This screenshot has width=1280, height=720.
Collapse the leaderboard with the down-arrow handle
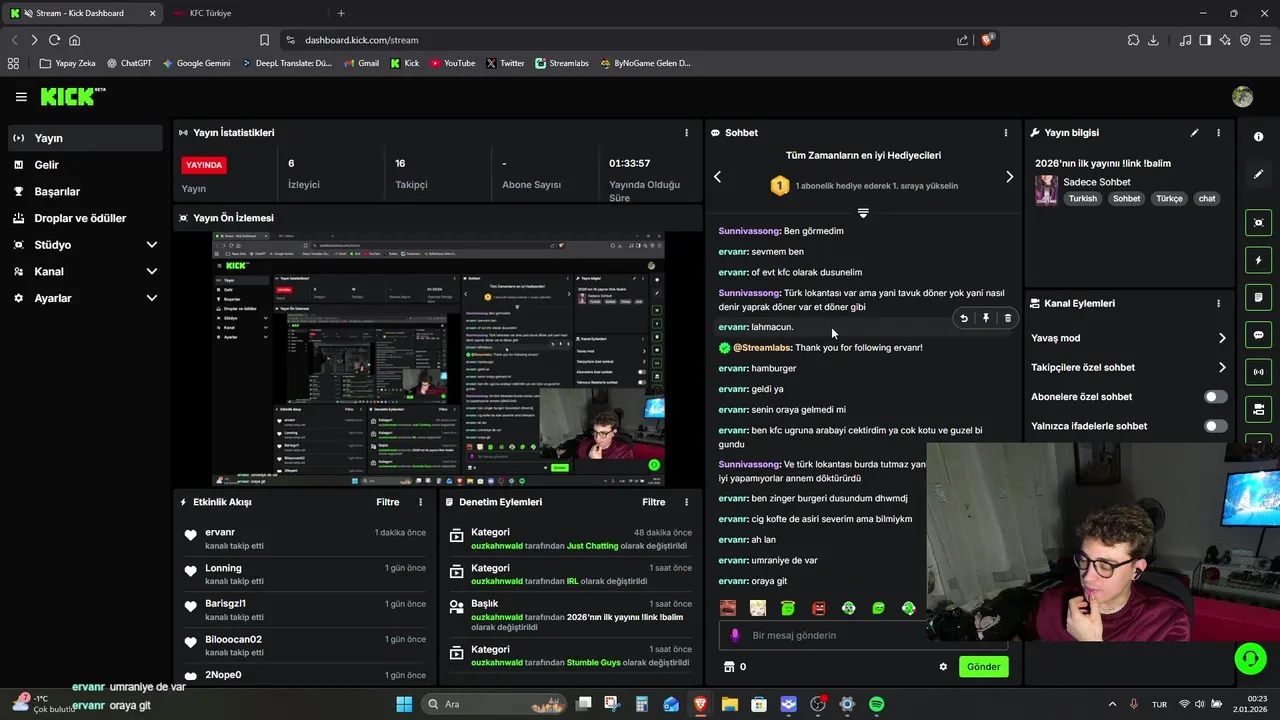click(x=863, y=213)
